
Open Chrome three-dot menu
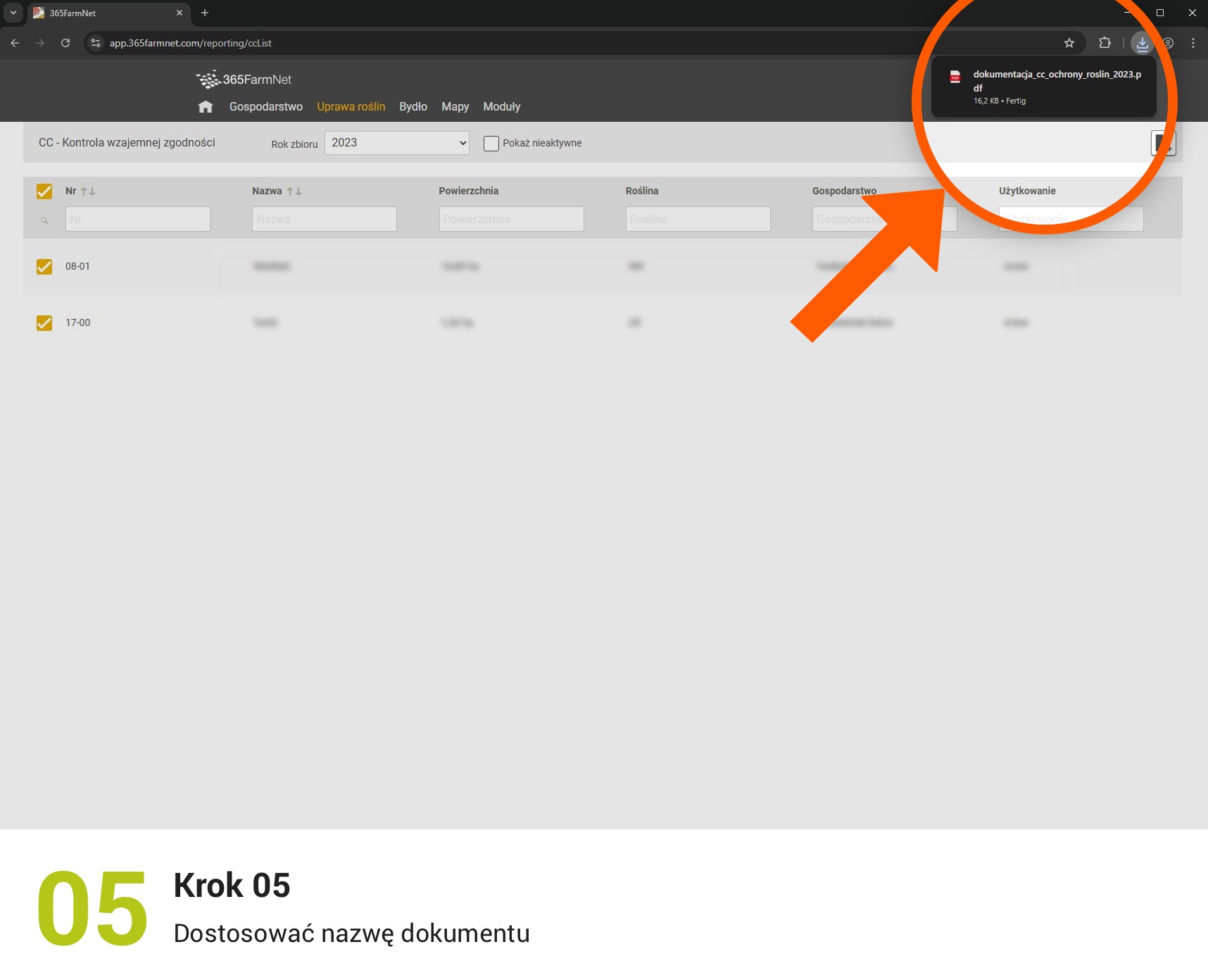pos(1193,43)
